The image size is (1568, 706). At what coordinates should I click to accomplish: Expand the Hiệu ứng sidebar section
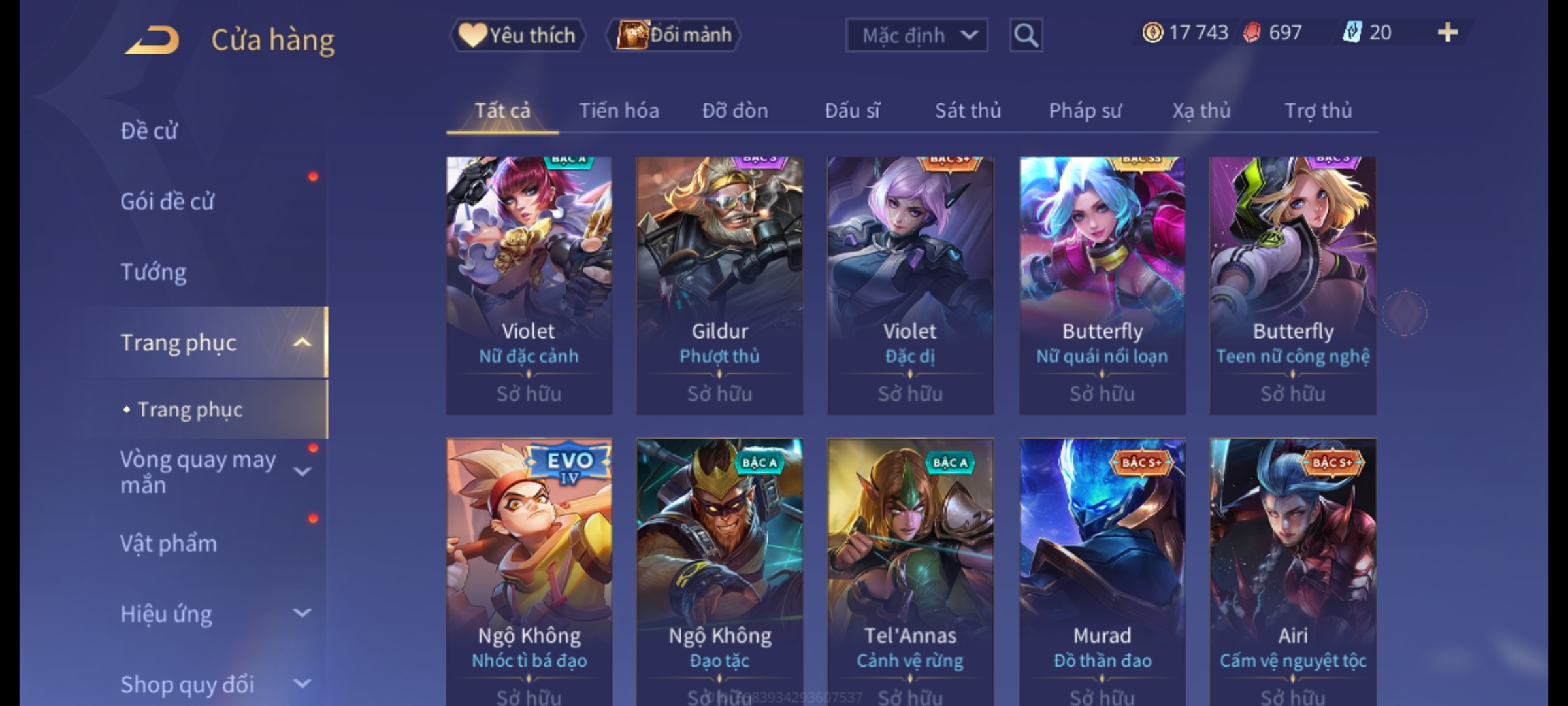tap(302, 613)
